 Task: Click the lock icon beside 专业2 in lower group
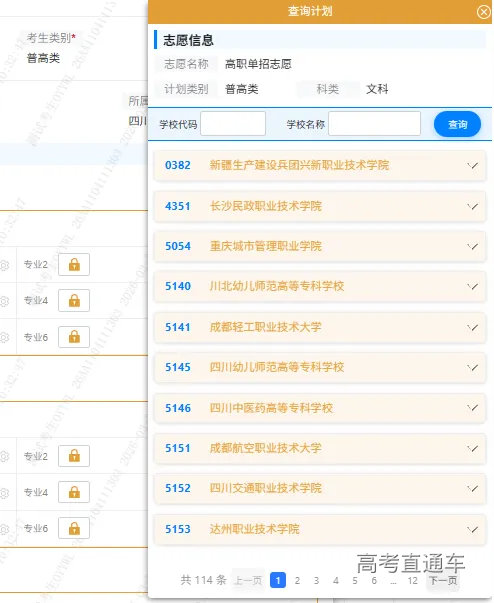point(74,456)
